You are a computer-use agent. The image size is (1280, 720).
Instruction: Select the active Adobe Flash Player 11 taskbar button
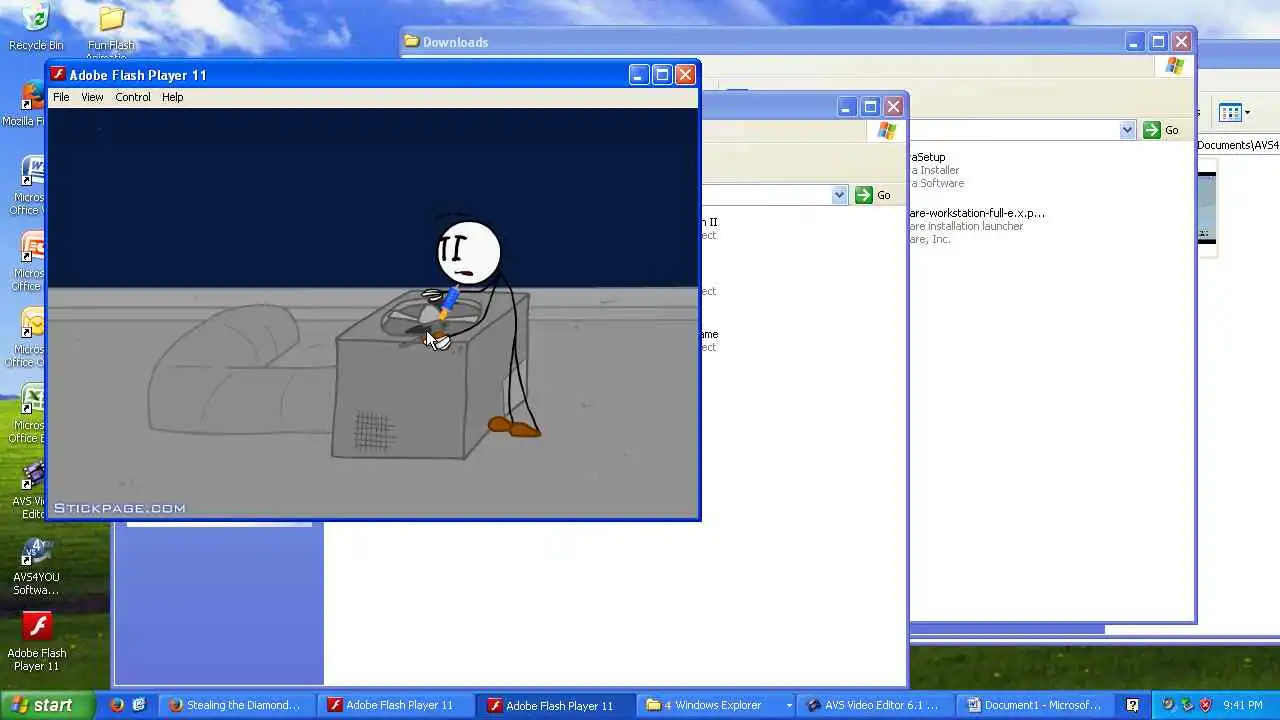pos(556,705)
